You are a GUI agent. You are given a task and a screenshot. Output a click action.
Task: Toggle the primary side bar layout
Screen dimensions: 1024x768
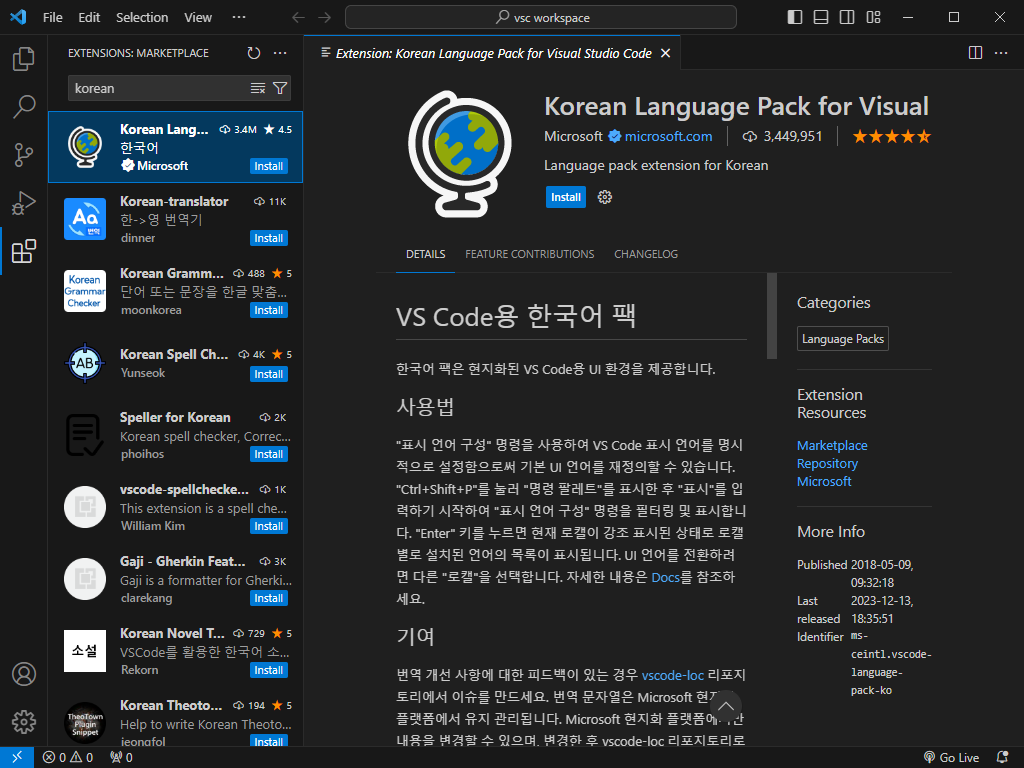(795, 17)
